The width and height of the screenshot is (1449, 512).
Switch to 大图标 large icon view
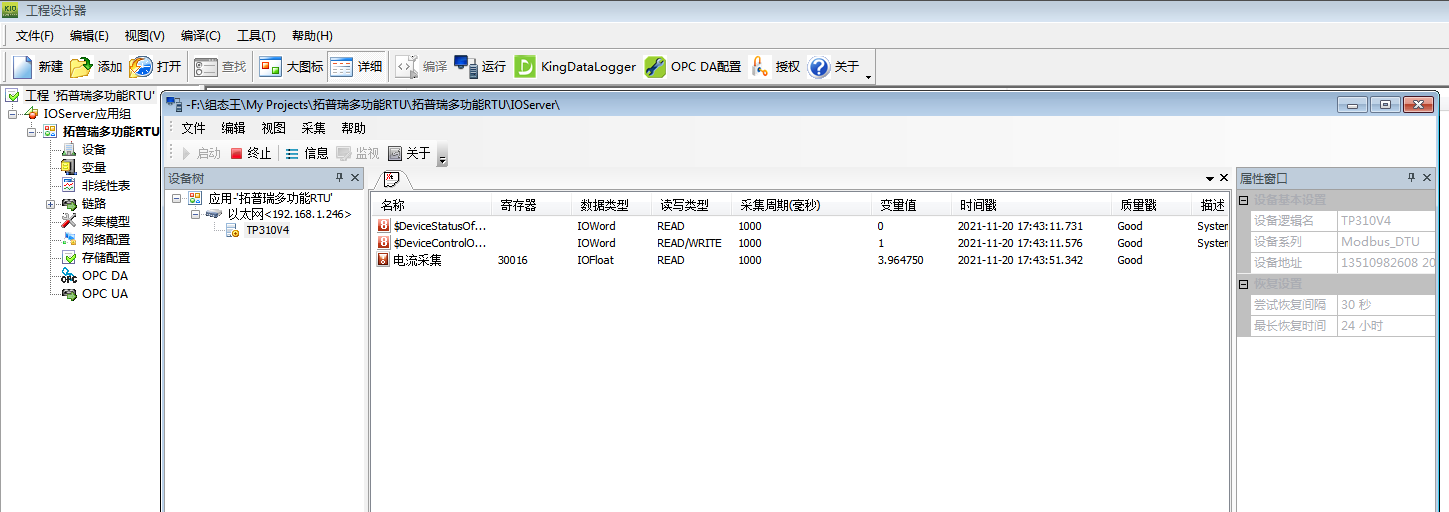tap(271, 67)
